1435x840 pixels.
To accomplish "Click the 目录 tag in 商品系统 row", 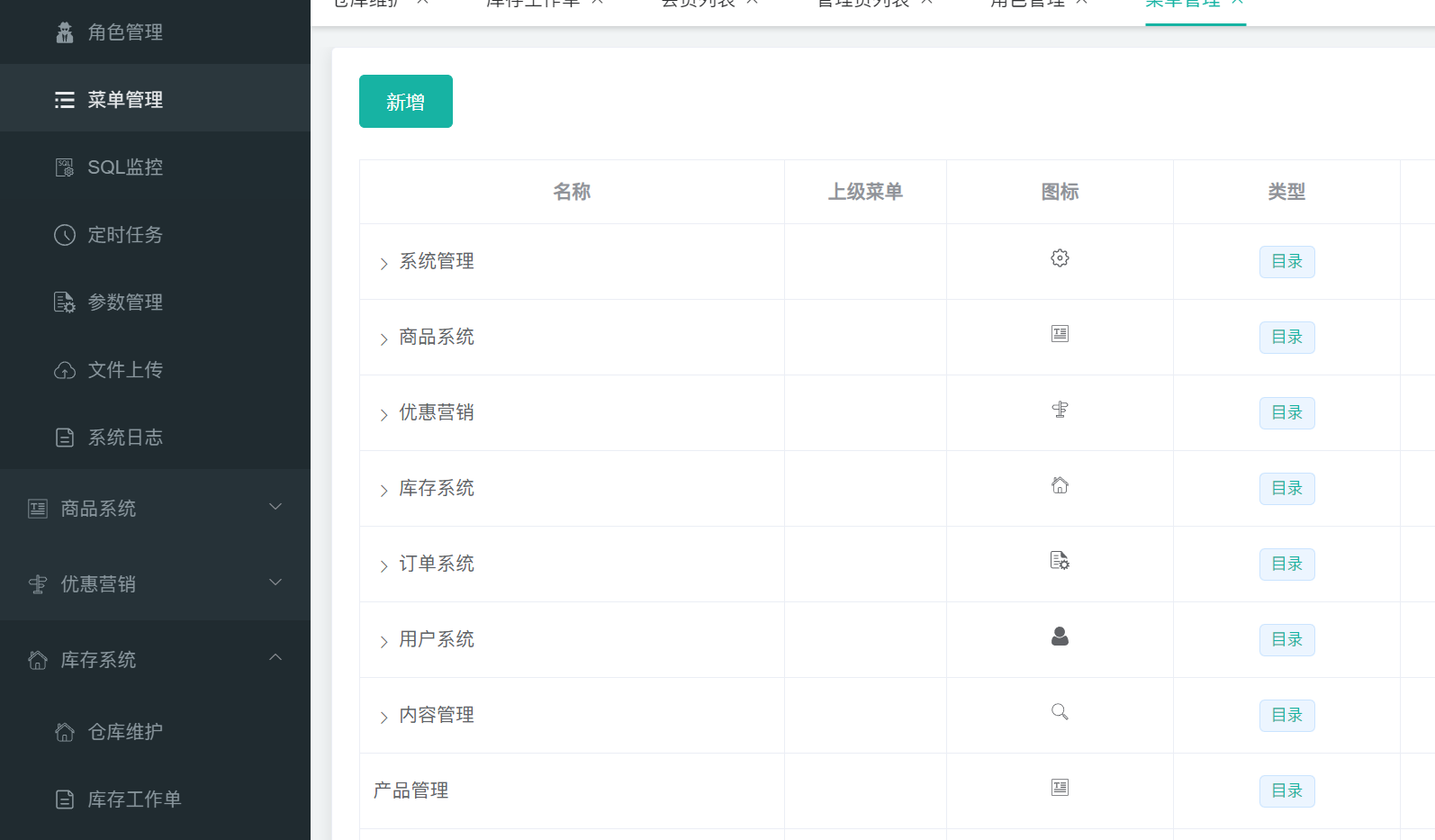I will [1287, 338].
